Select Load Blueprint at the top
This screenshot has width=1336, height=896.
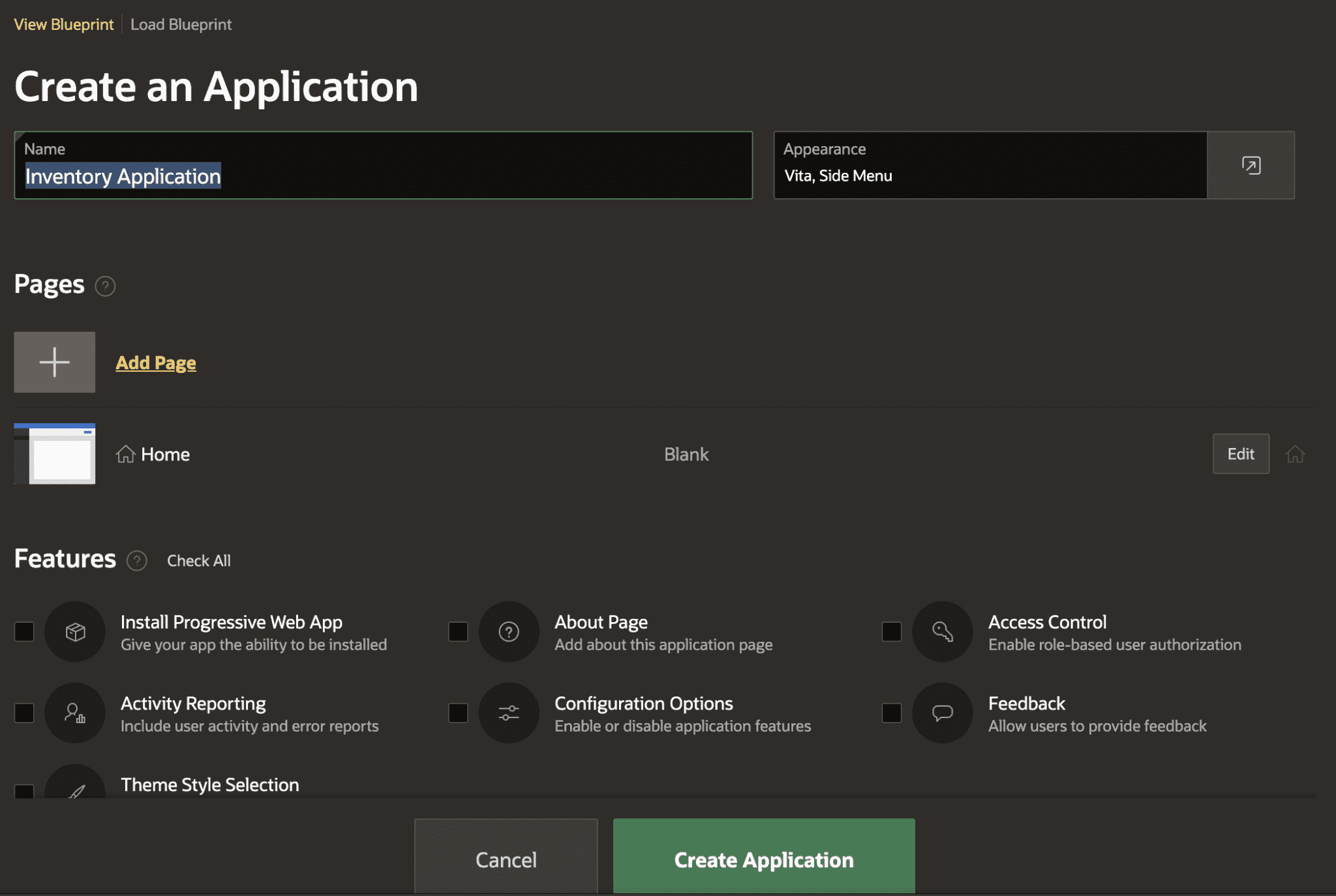coord(181,24)
